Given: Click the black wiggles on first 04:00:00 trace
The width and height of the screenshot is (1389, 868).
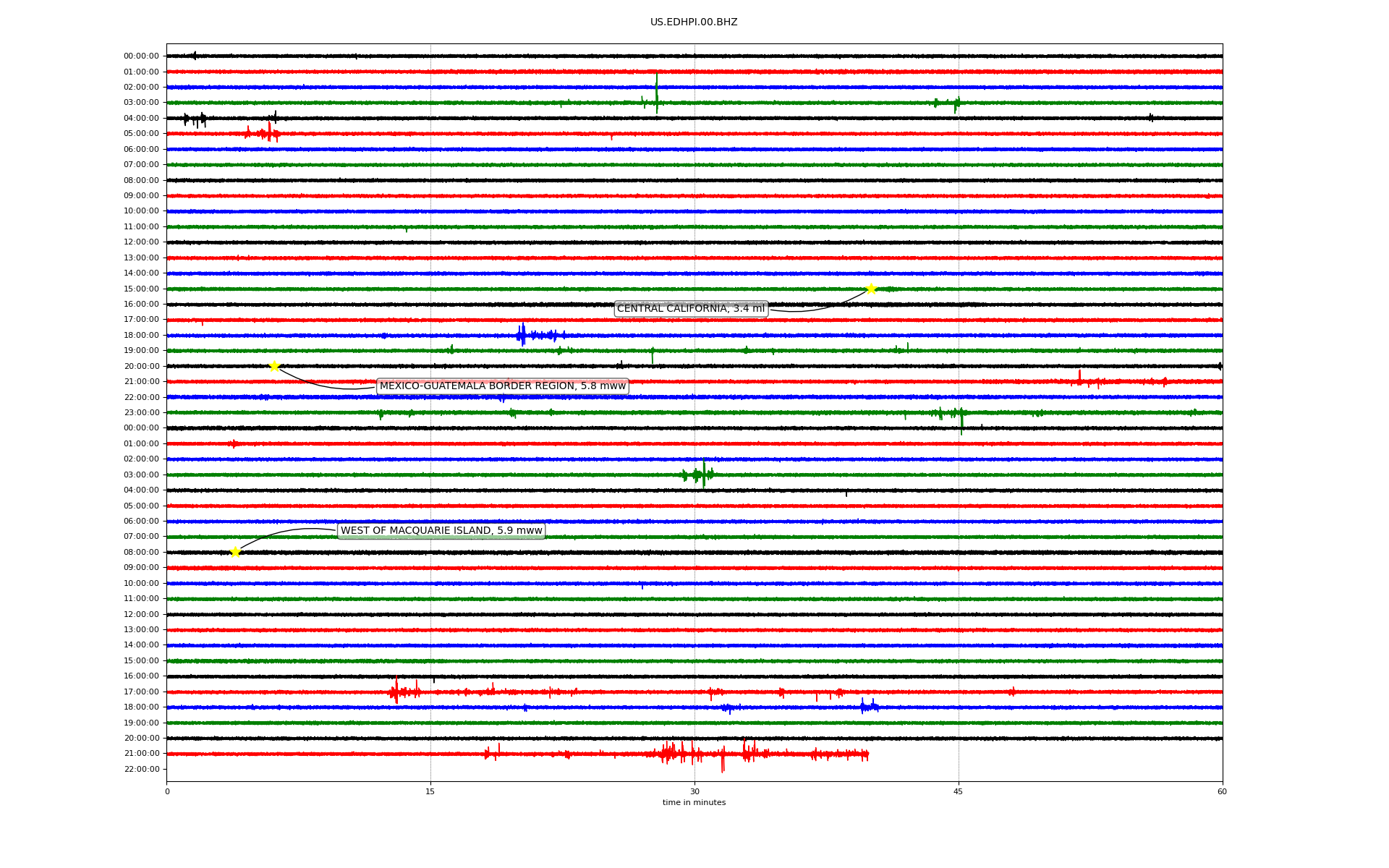Looking at the screenshot, I should [195, 119].
